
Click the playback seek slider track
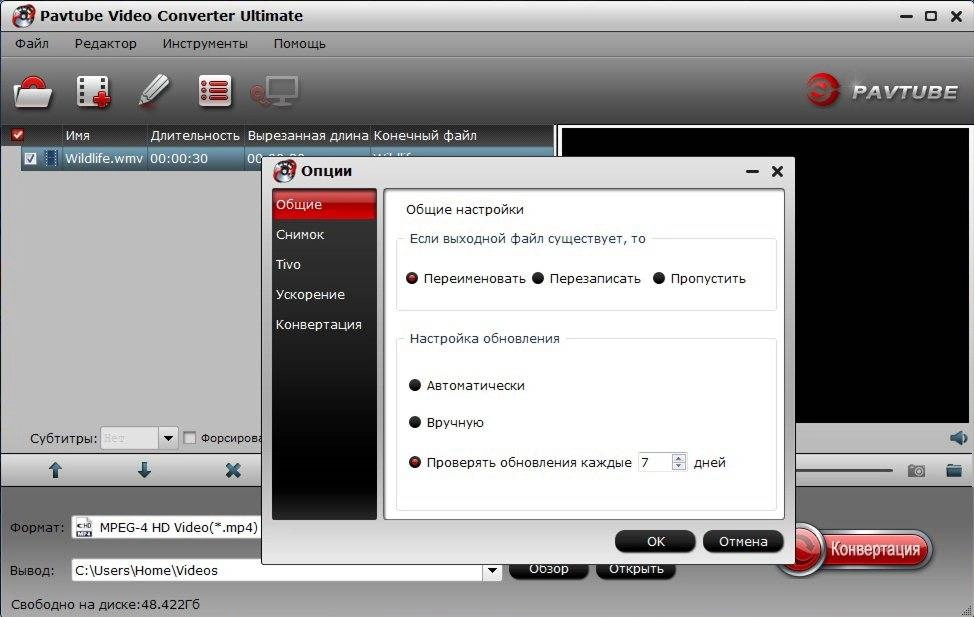pyautogui.click(x=844, y=470)
